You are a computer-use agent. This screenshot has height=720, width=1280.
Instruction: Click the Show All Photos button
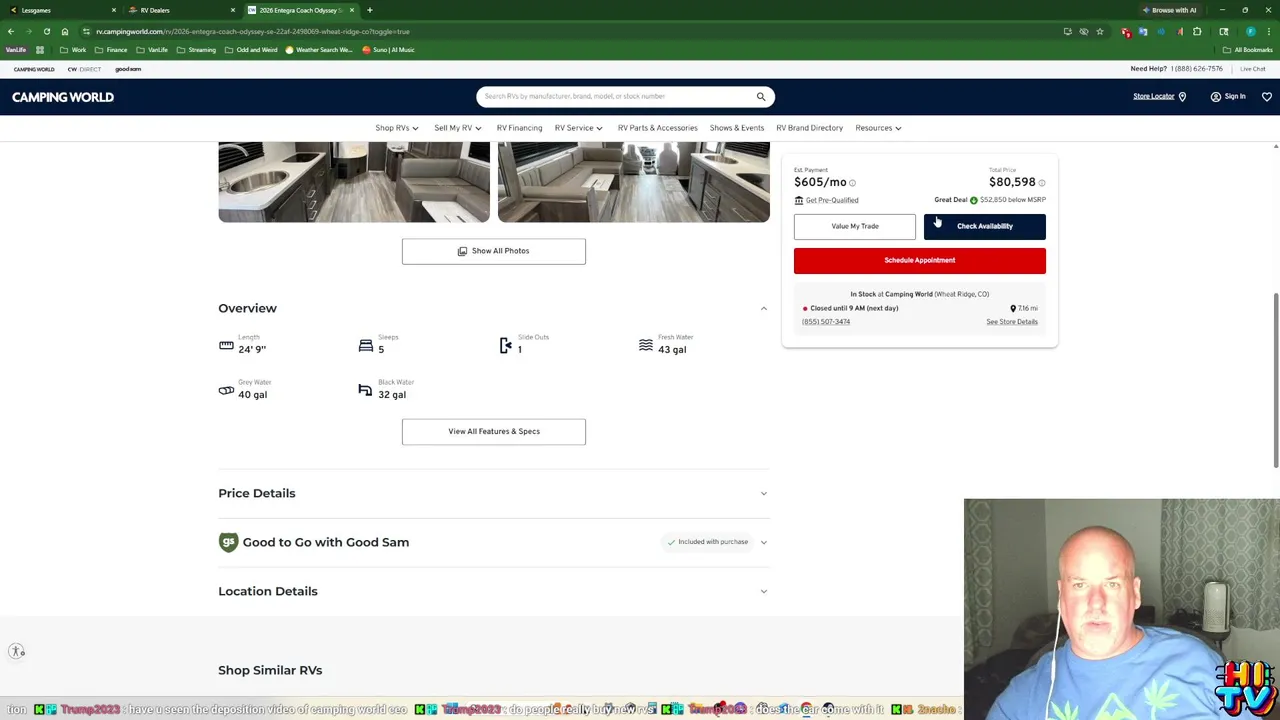tap(494, 251)
